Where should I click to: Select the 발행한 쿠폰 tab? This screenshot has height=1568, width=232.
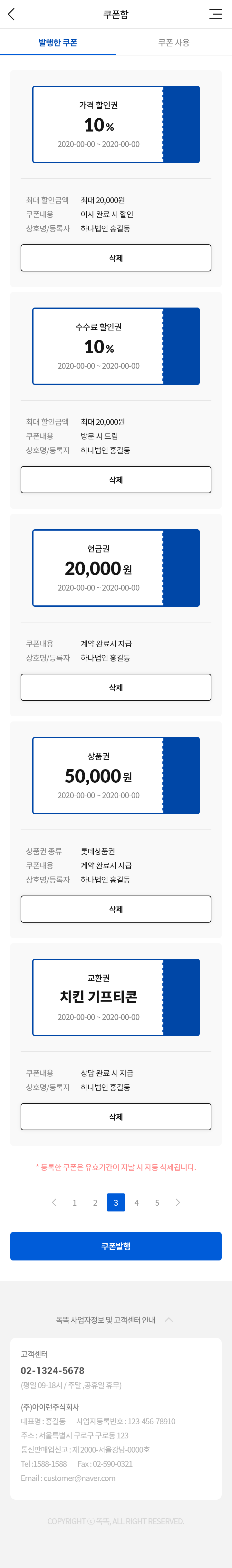point(58,42)
